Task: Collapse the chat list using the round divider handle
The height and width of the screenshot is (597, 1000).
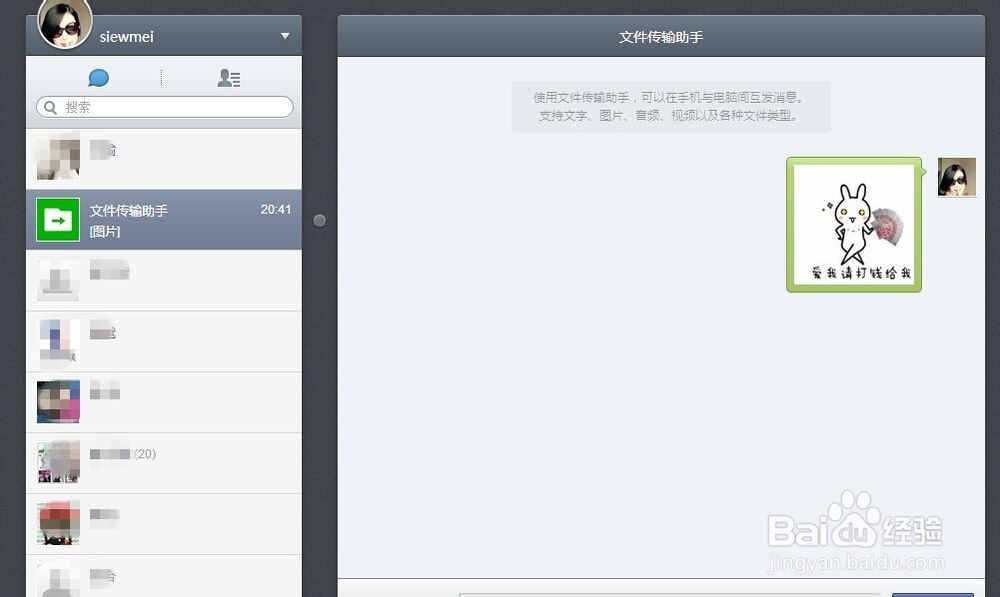Action: (319, 219)
